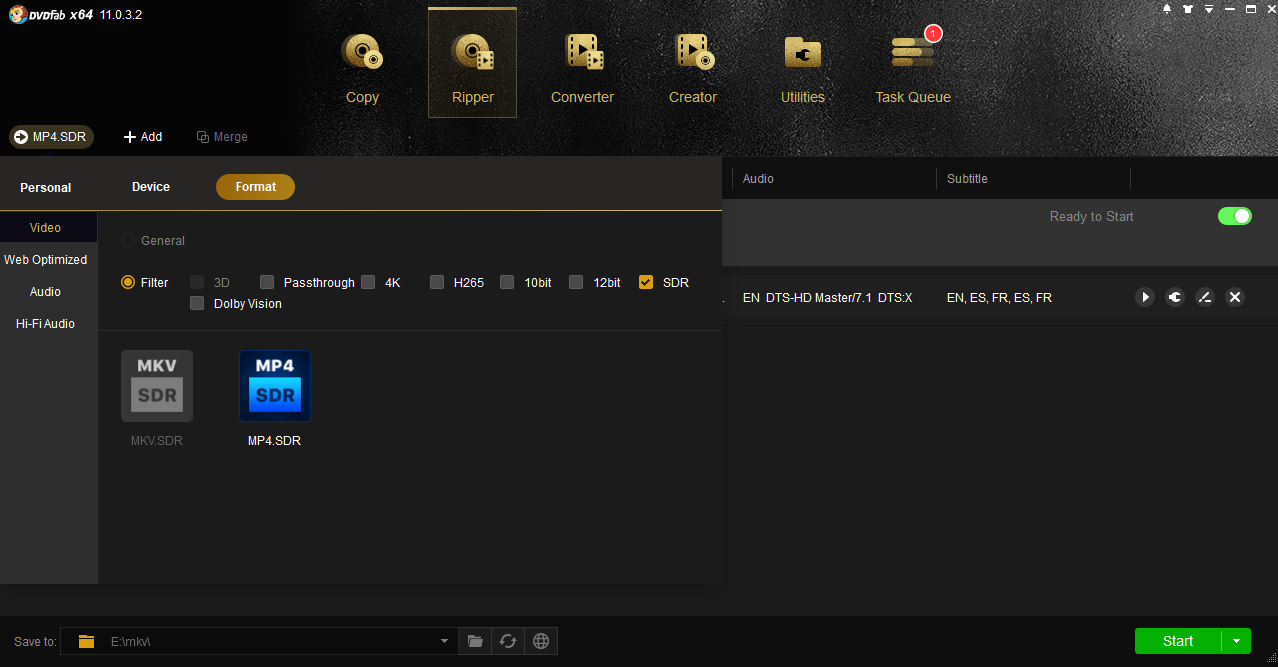The width and height of the screenshot is (1278, 667).
Task: Uncheck the SDR filter checkbox
Action: 646,283
